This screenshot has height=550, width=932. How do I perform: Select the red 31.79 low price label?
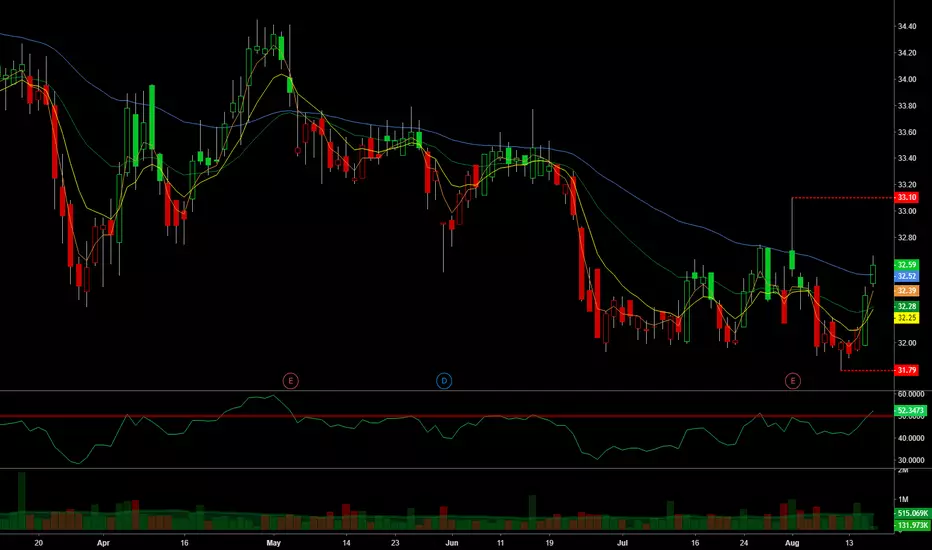906,370
